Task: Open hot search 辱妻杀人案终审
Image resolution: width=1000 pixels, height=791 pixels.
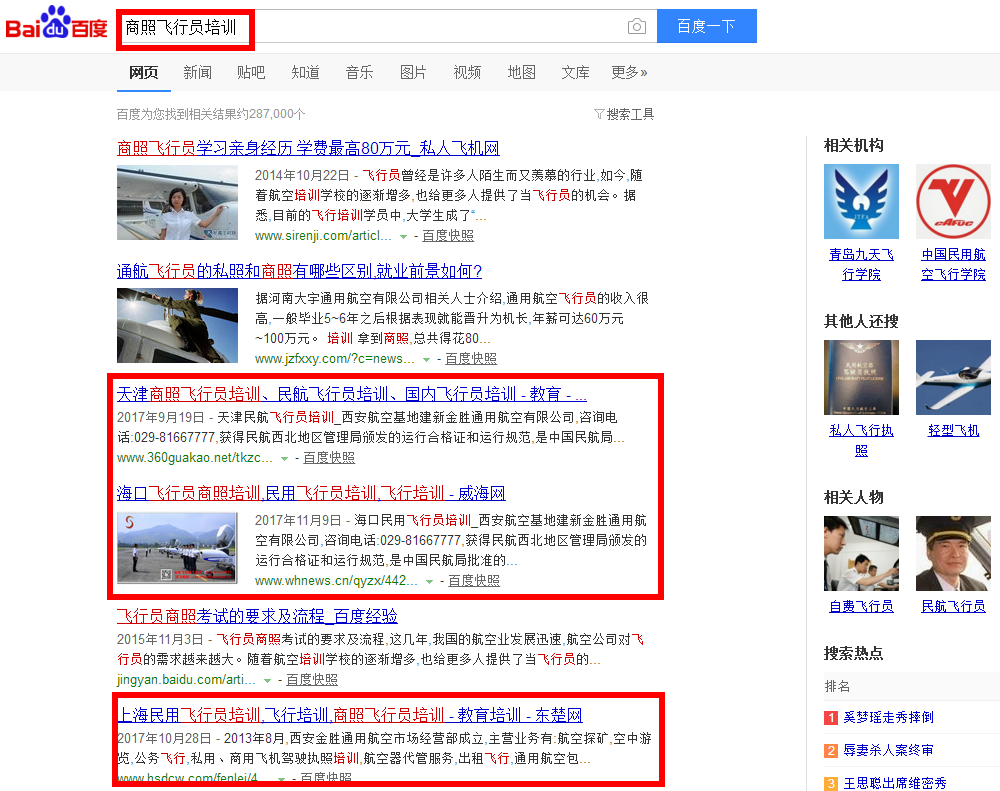Action: 888,750
